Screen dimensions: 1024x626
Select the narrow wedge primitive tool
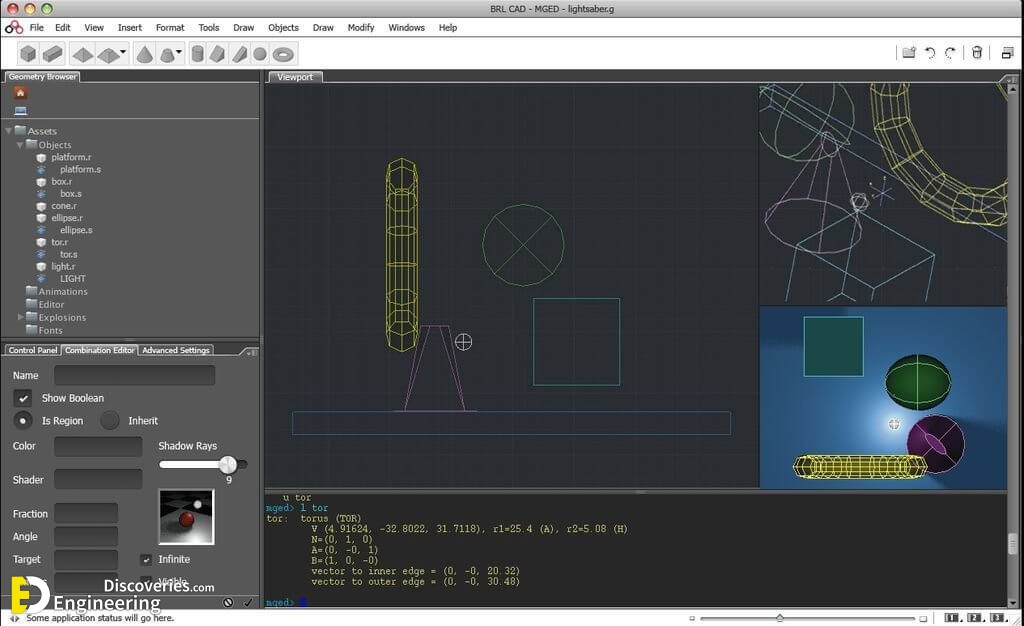[240, 54]
